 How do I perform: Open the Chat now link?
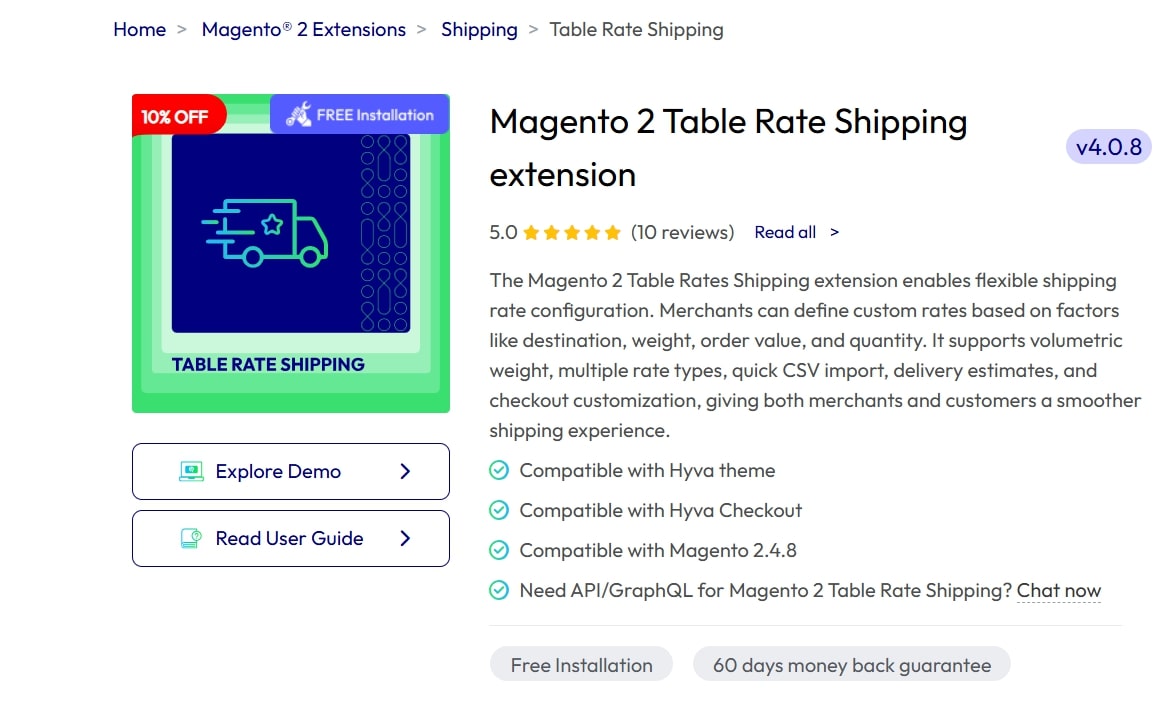(x=1059, y=590)
